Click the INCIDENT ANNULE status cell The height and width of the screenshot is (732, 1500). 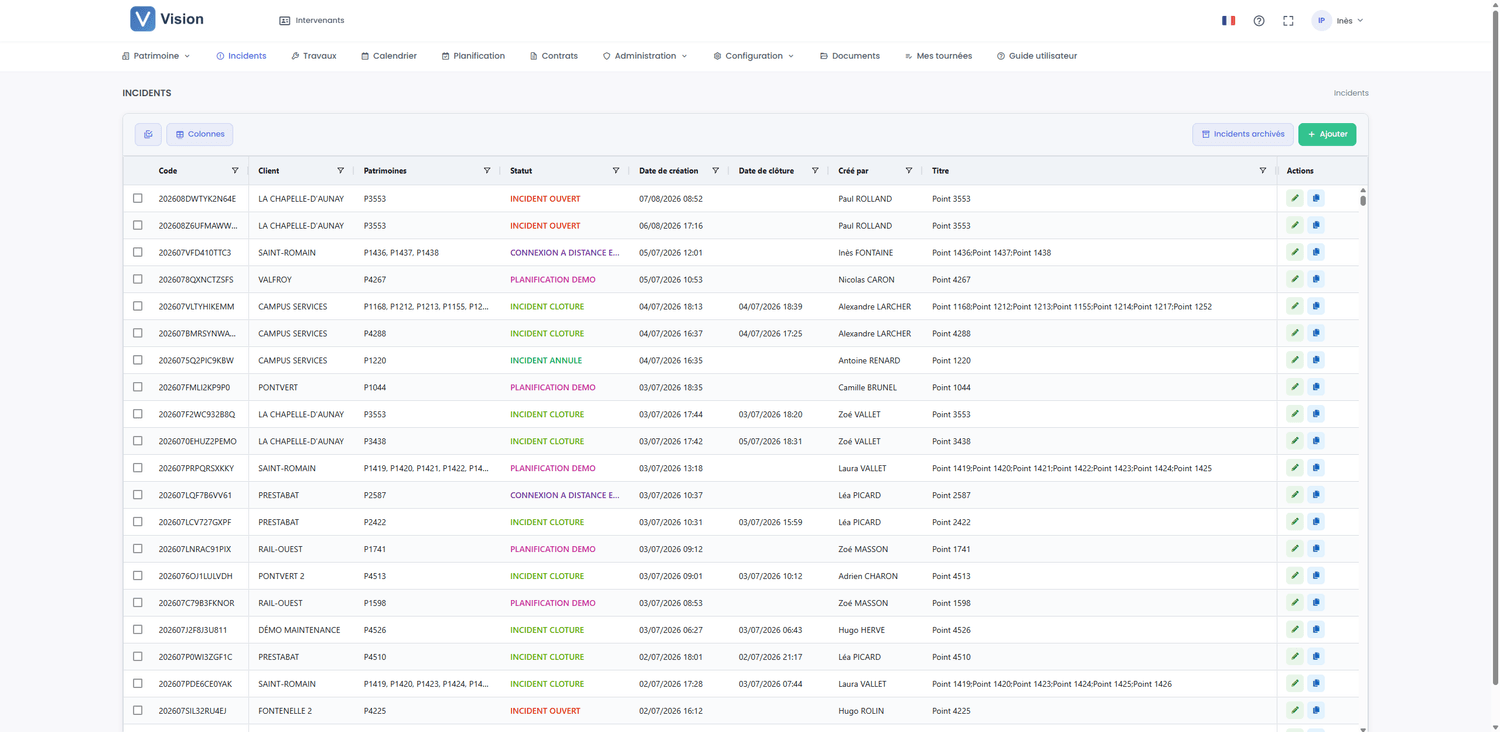pos(546,360)
